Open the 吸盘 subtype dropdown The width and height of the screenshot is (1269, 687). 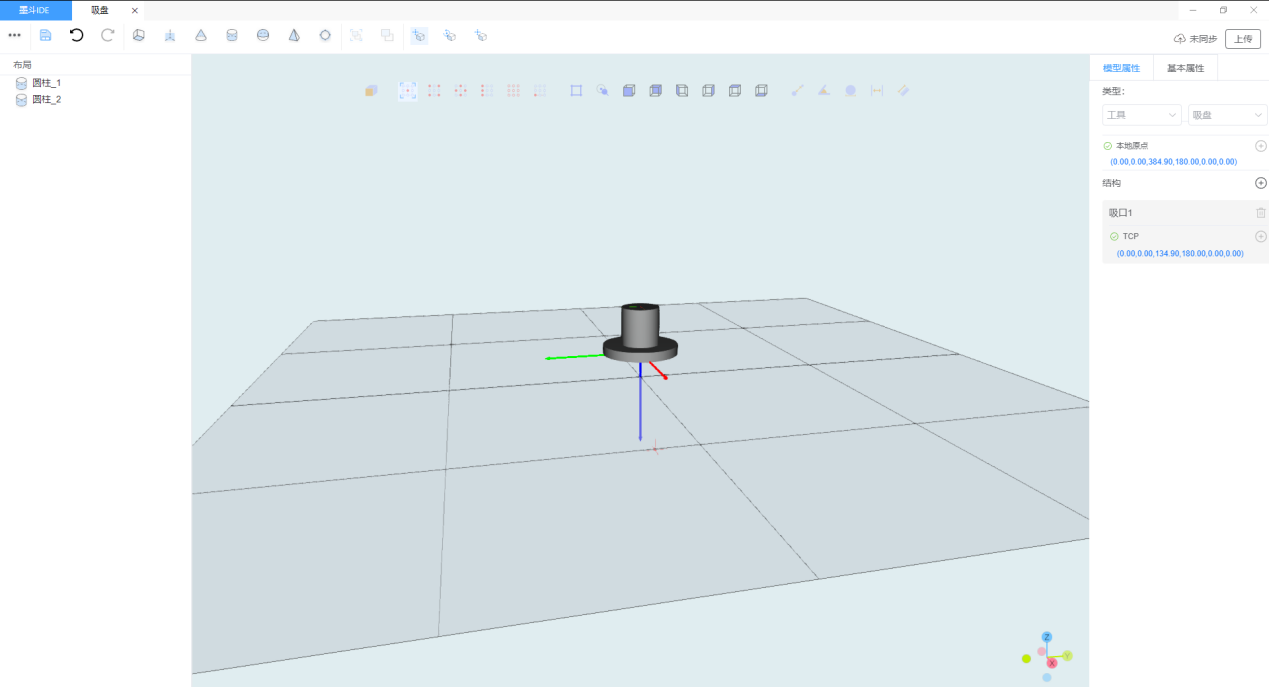pos(1227,115)
